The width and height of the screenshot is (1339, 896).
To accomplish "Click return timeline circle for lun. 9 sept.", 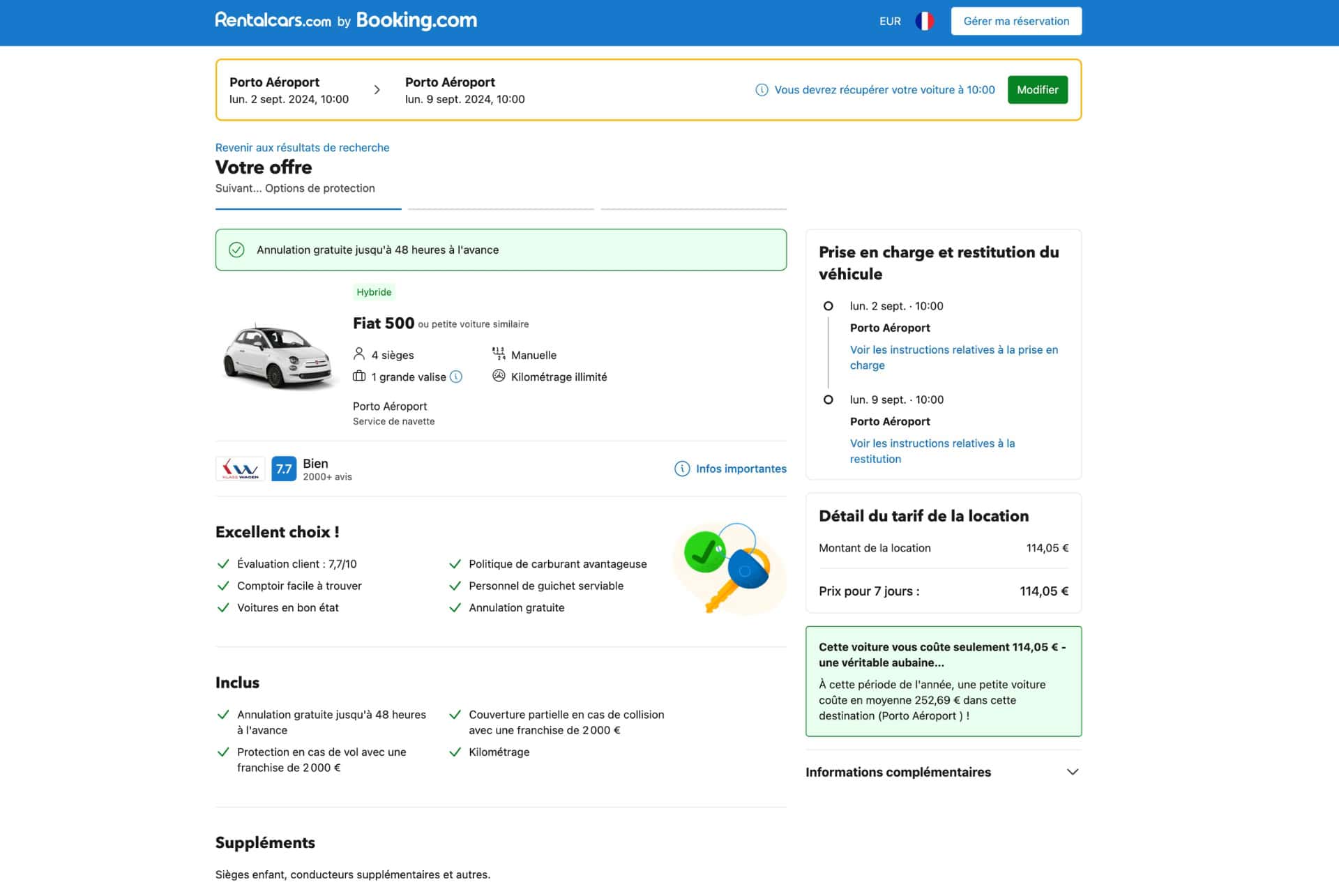I will pos(828,400).
